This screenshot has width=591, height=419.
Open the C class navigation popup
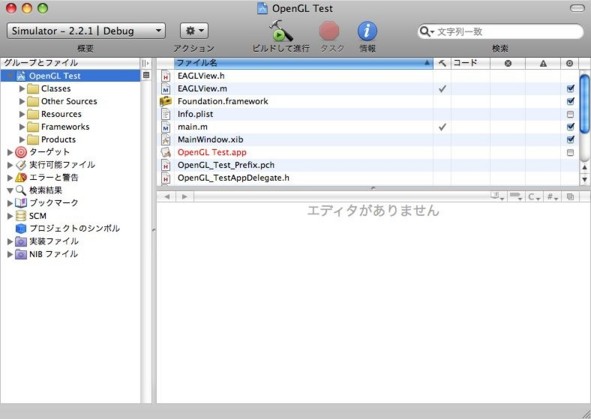tap(534, 197)
